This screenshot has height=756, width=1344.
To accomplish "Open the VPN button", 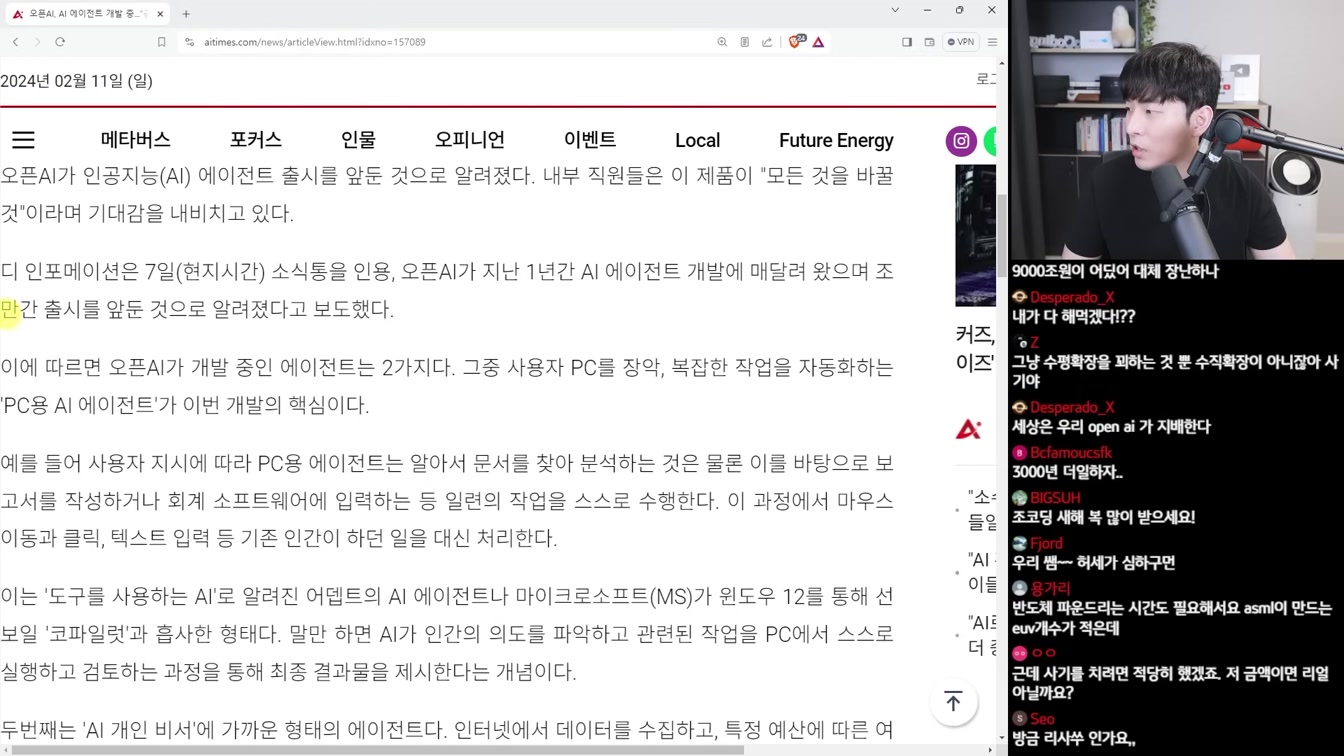I will click(961, 42).
